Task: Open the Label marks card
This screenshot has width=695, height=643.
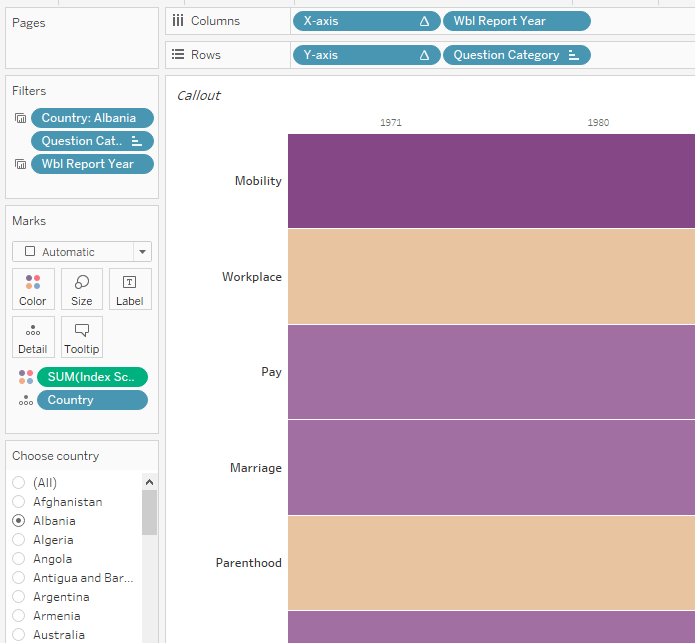Action: [130, 289]
